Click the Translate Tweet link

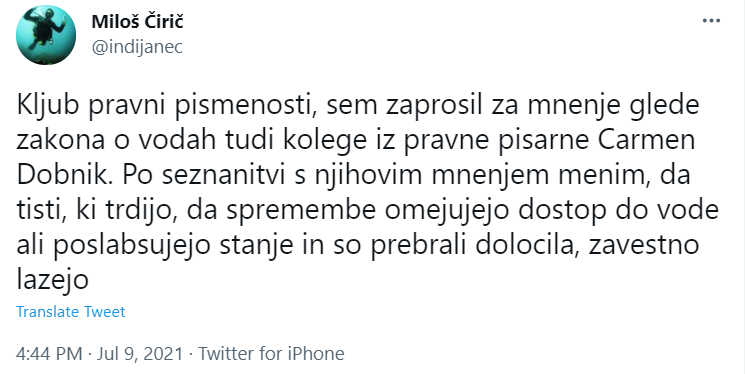71,312
